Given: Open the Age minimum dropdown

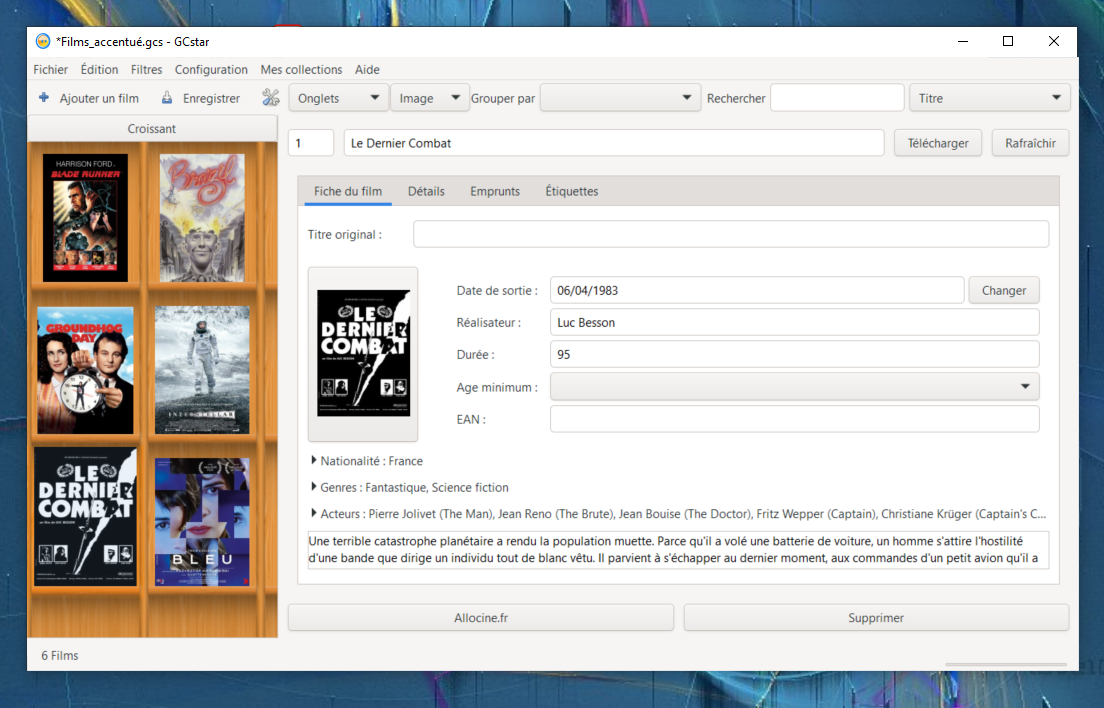Looking at the screenshot, I should click(794, 386).
